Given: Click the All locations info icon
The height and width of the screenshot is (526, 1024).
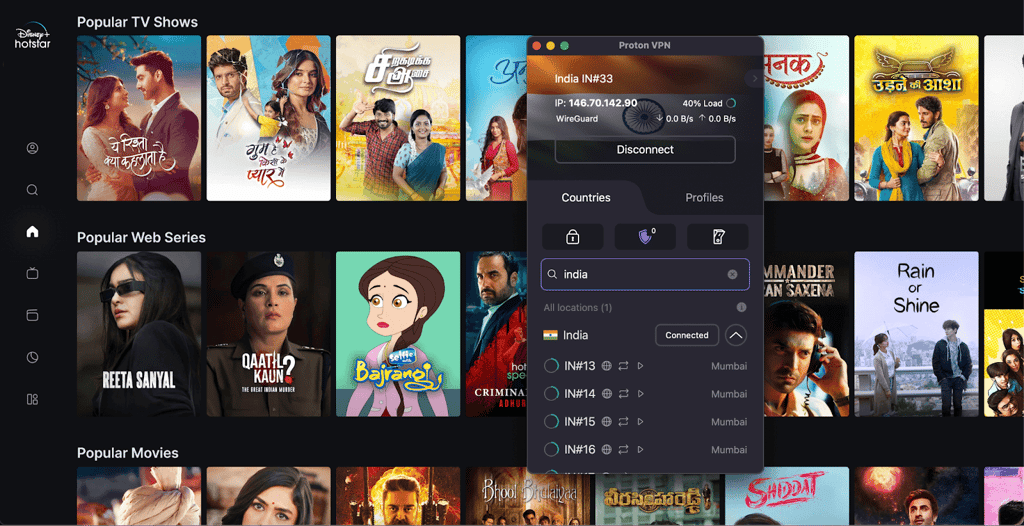Looking at the screenshot, I should point(741,307).
